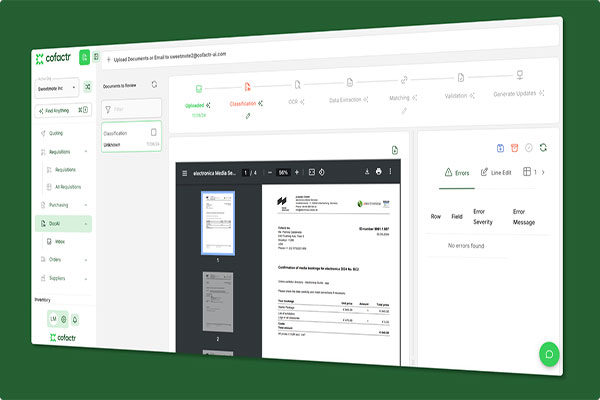Click the Validation step icon
Screen dimensions: 600x400
point(461,77)
